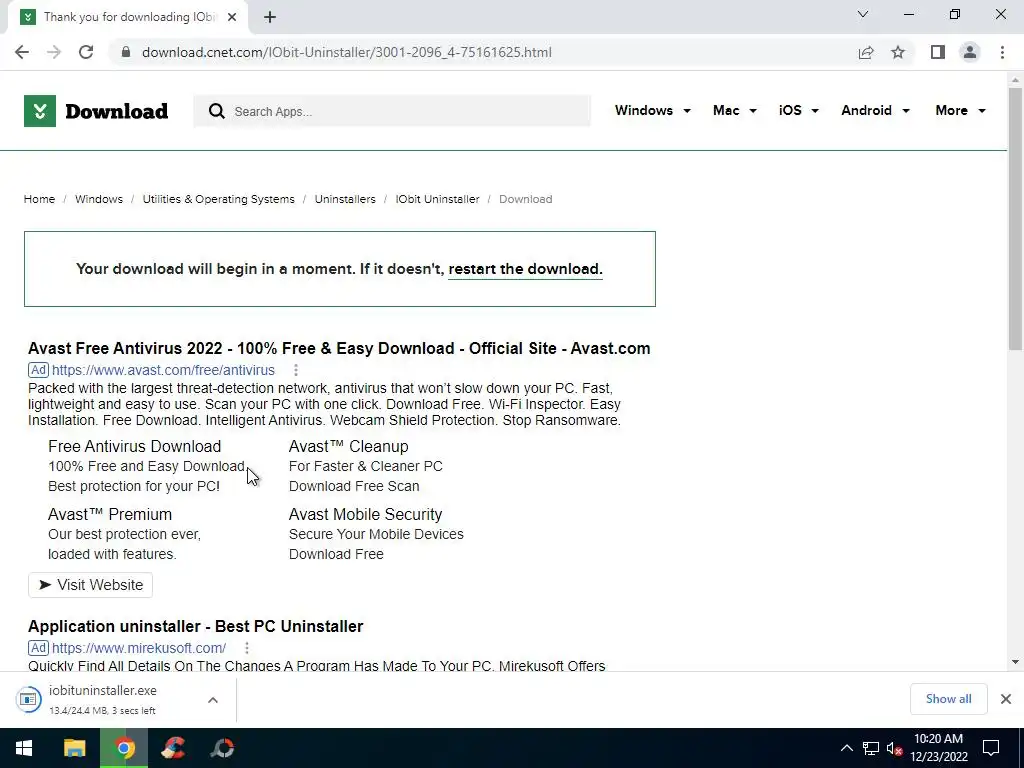Click the magnifier search icon
Screen dimensions: 1024x768
point(217,111)
